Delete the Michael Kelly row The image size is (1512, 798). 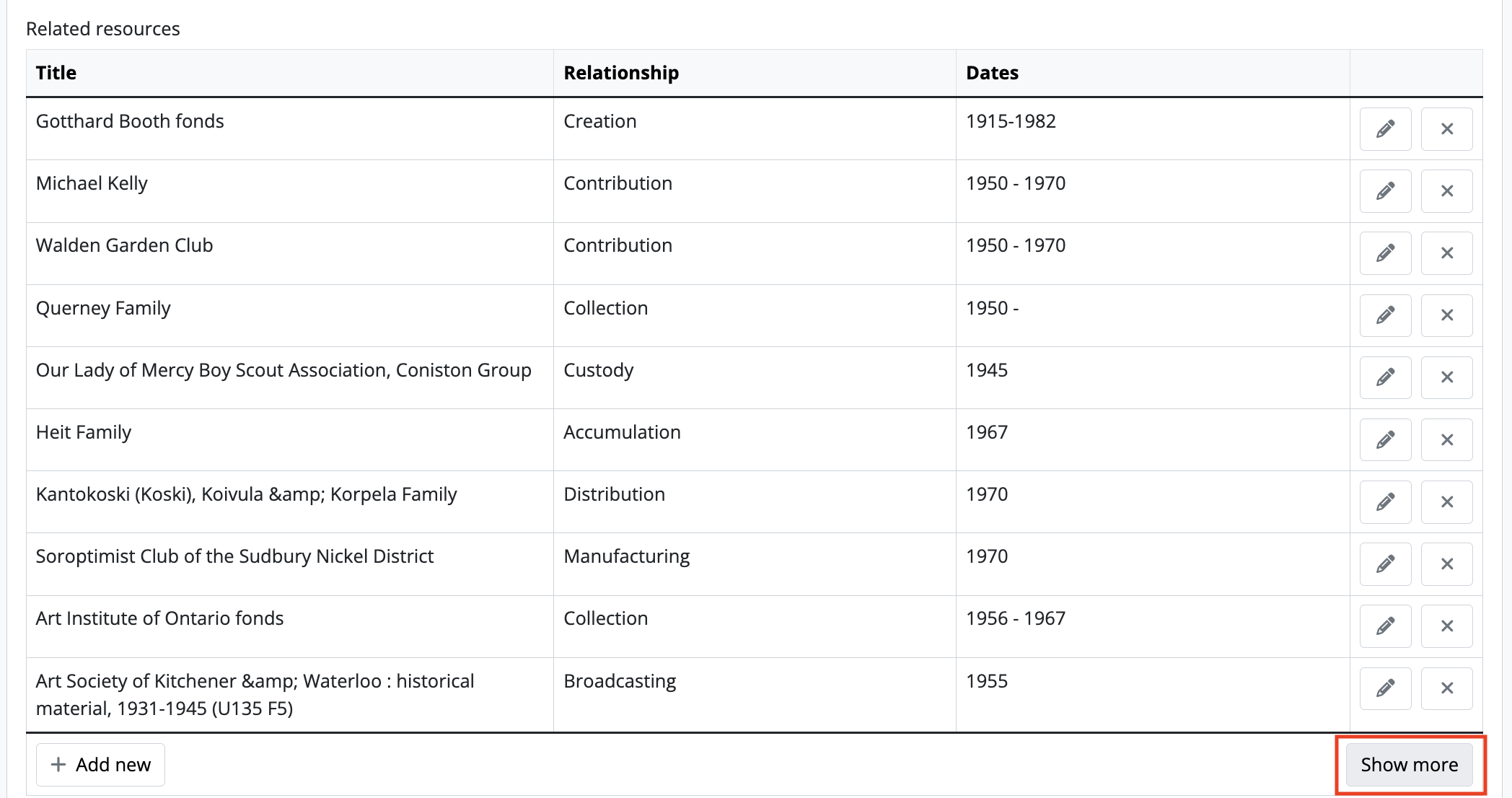1446,191
